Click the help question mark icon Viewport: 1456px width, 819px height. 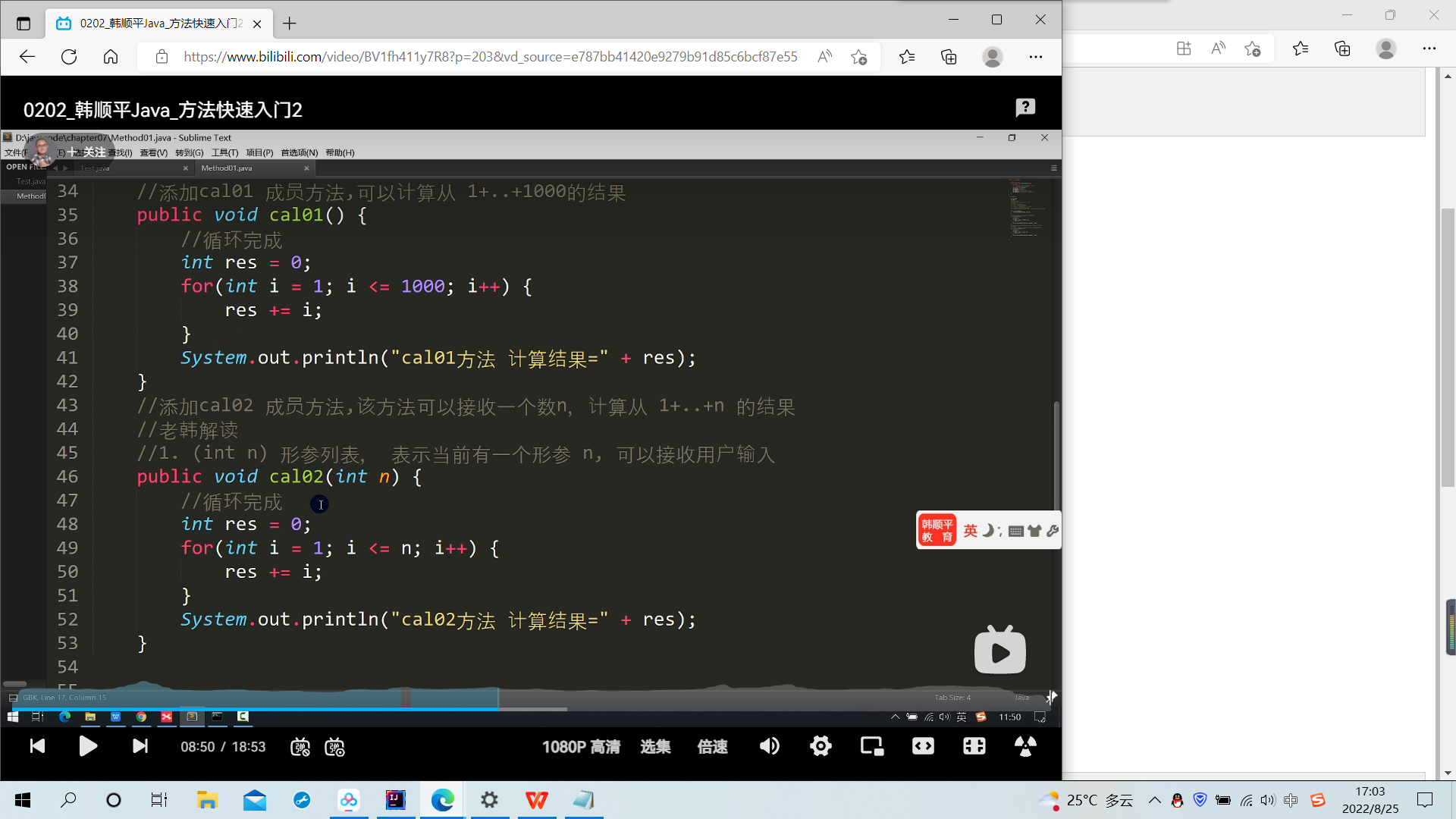[x=1025, y=108]
